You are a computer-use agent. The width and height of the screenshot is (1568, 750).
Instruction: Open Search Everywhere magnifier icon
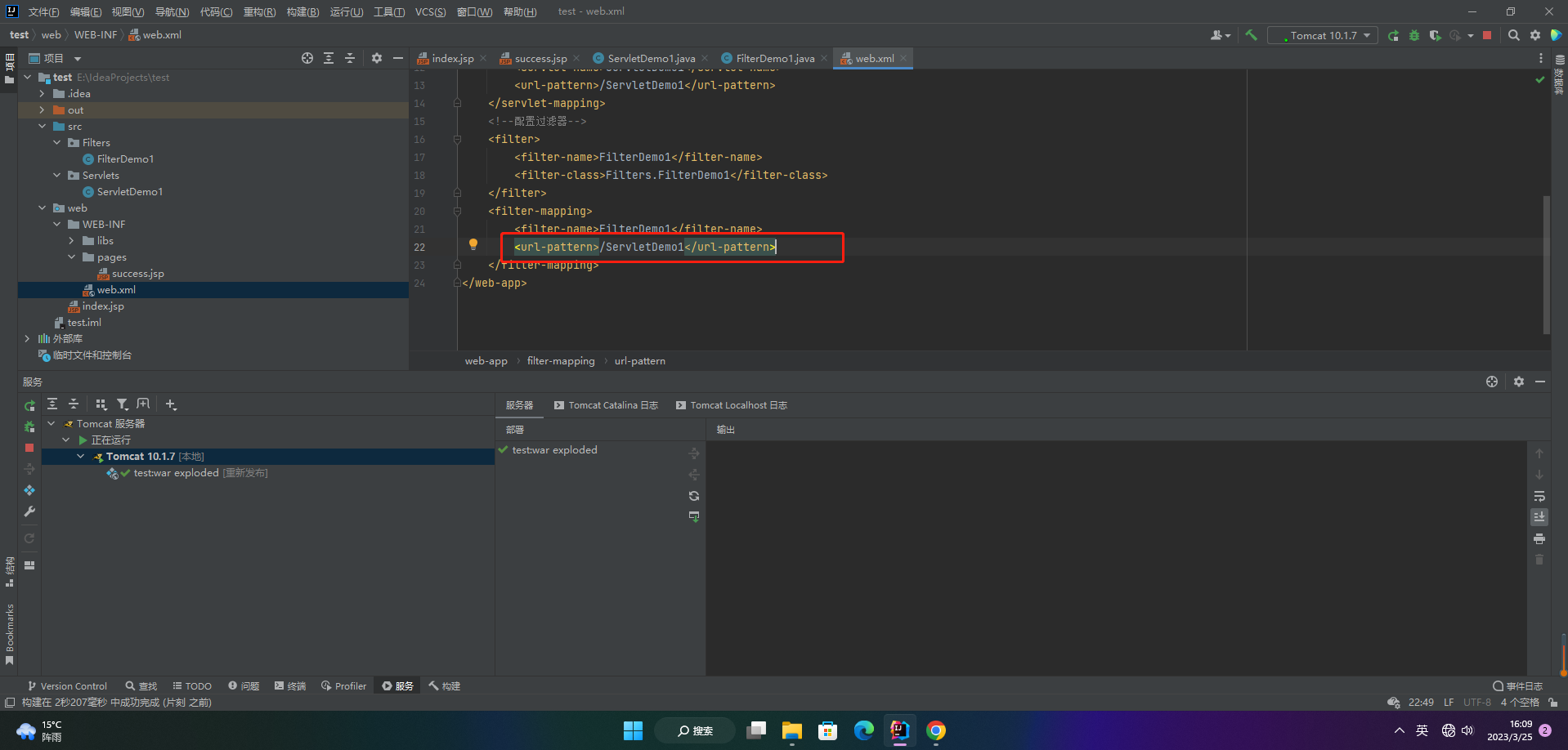click(1513, 35)
